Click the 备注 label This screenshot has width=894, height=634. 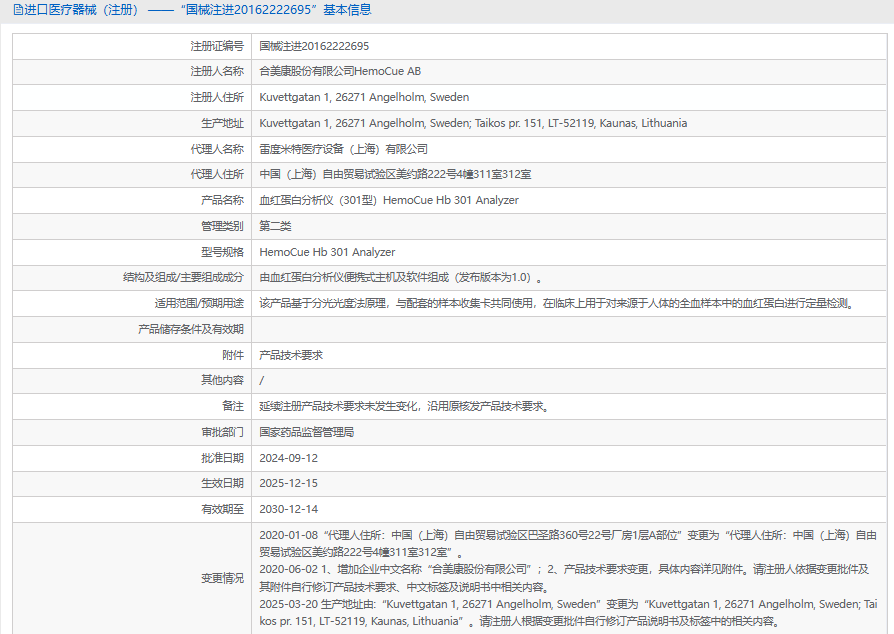click(233, 407)
